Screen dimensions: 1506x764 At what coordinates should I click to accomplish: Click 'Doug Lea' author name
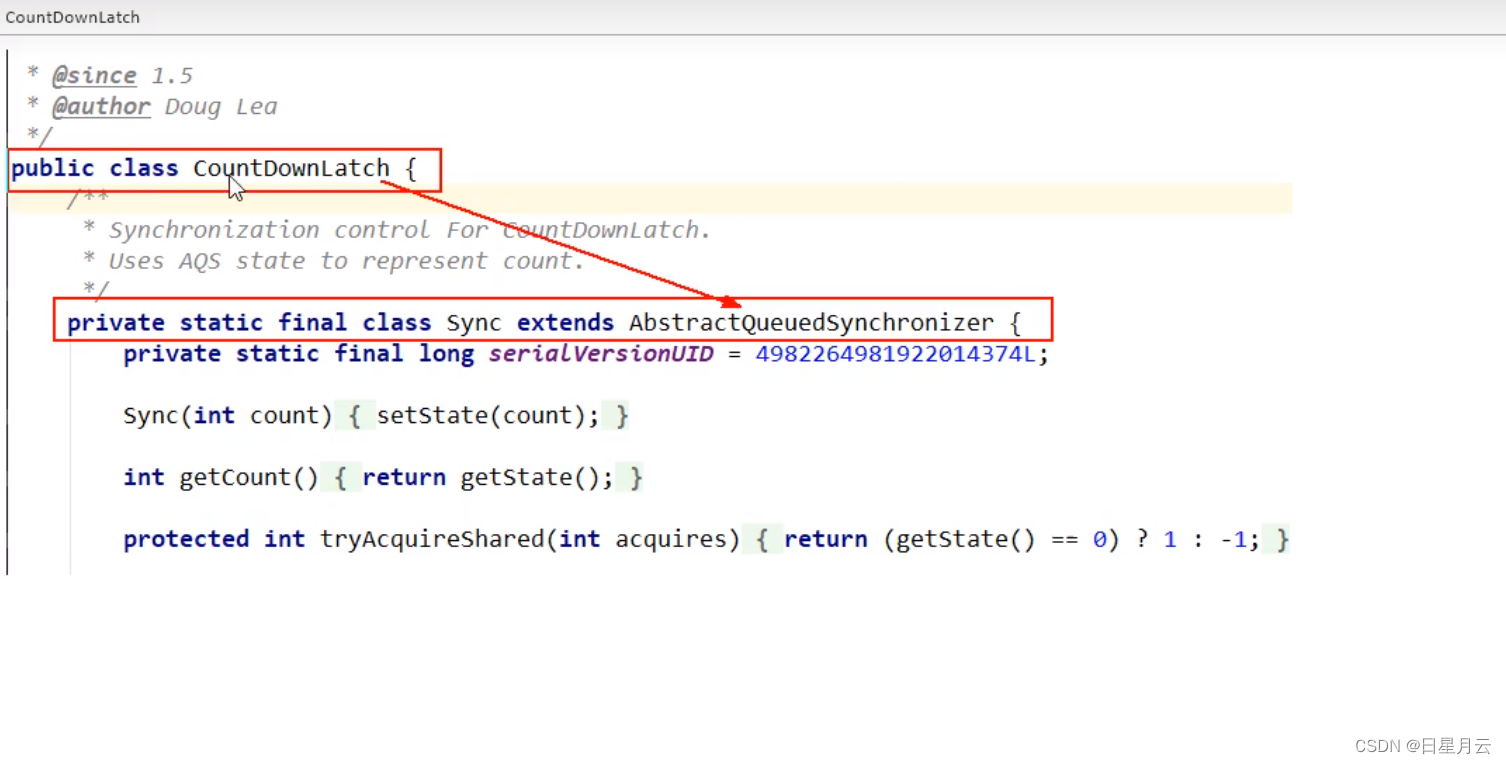221,107
